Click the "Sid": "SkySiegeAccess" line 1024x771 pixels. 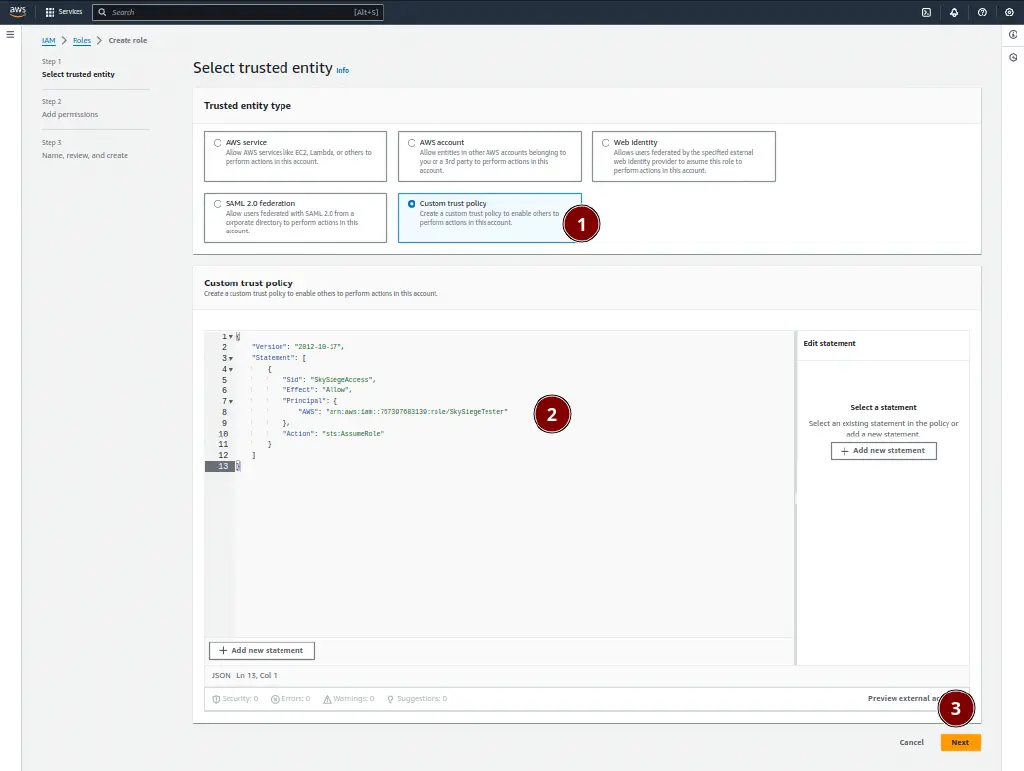(328, 379)
